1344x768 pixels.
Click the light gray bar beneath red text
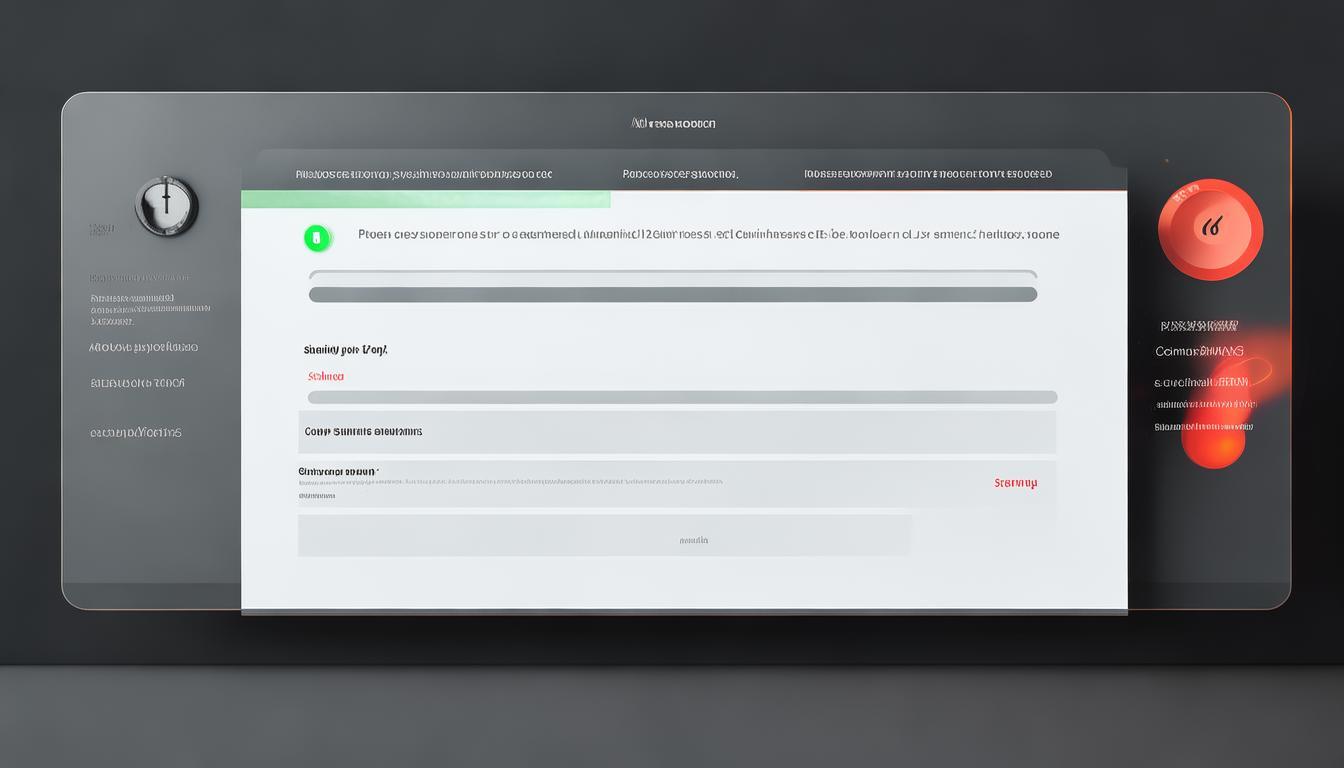click(682, 397)
